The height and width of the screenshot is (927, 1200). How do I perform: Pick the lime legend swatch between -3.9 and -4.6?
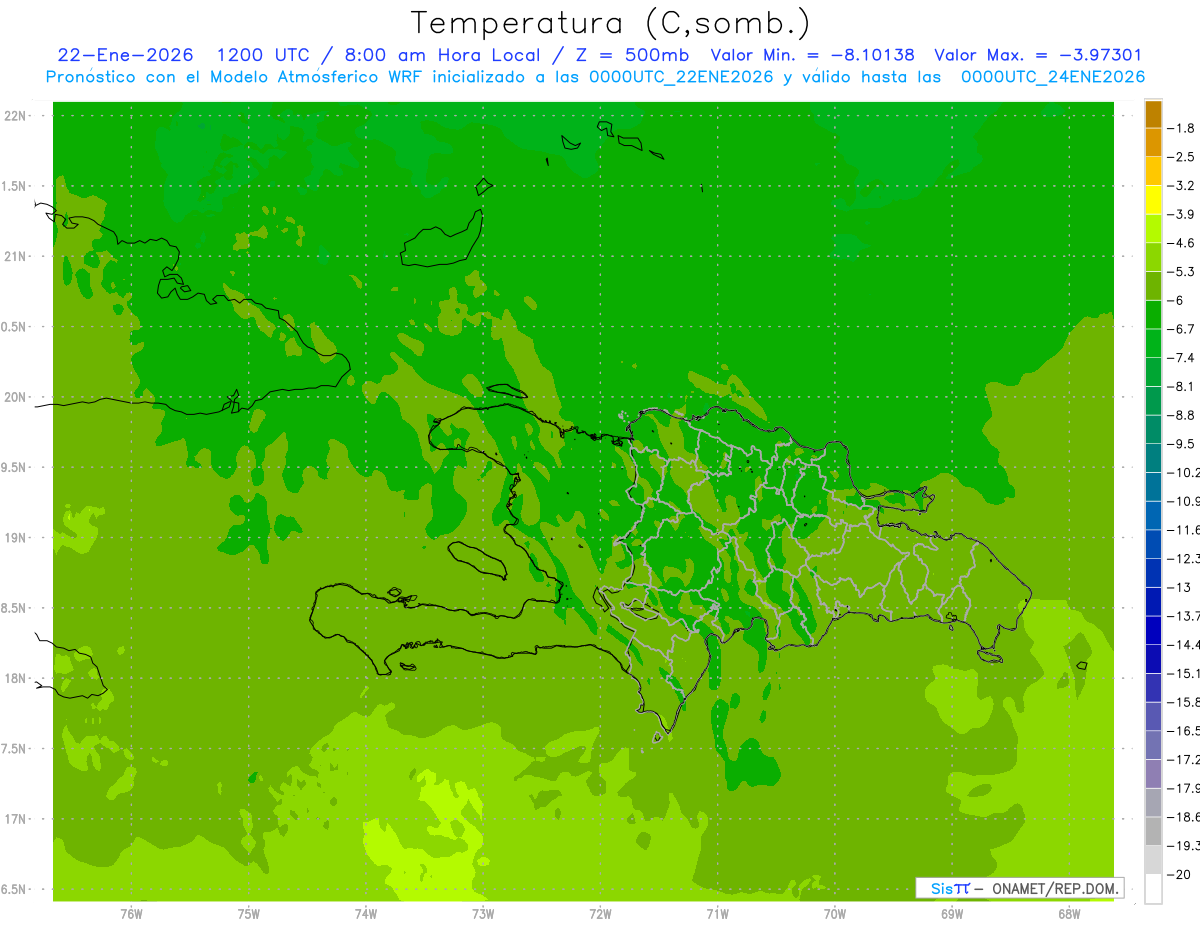tap(1153, 228)
